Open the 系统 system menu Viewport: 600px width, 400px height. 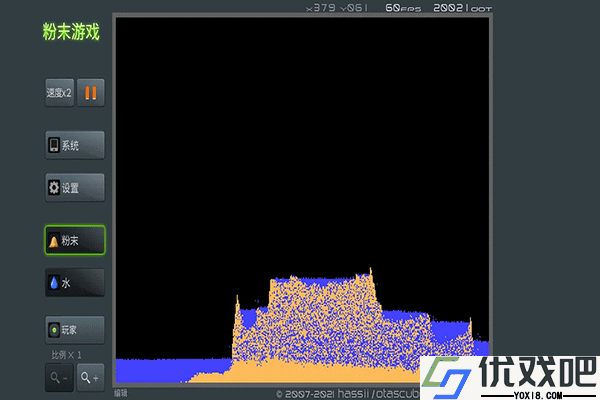tap(75, 145)
